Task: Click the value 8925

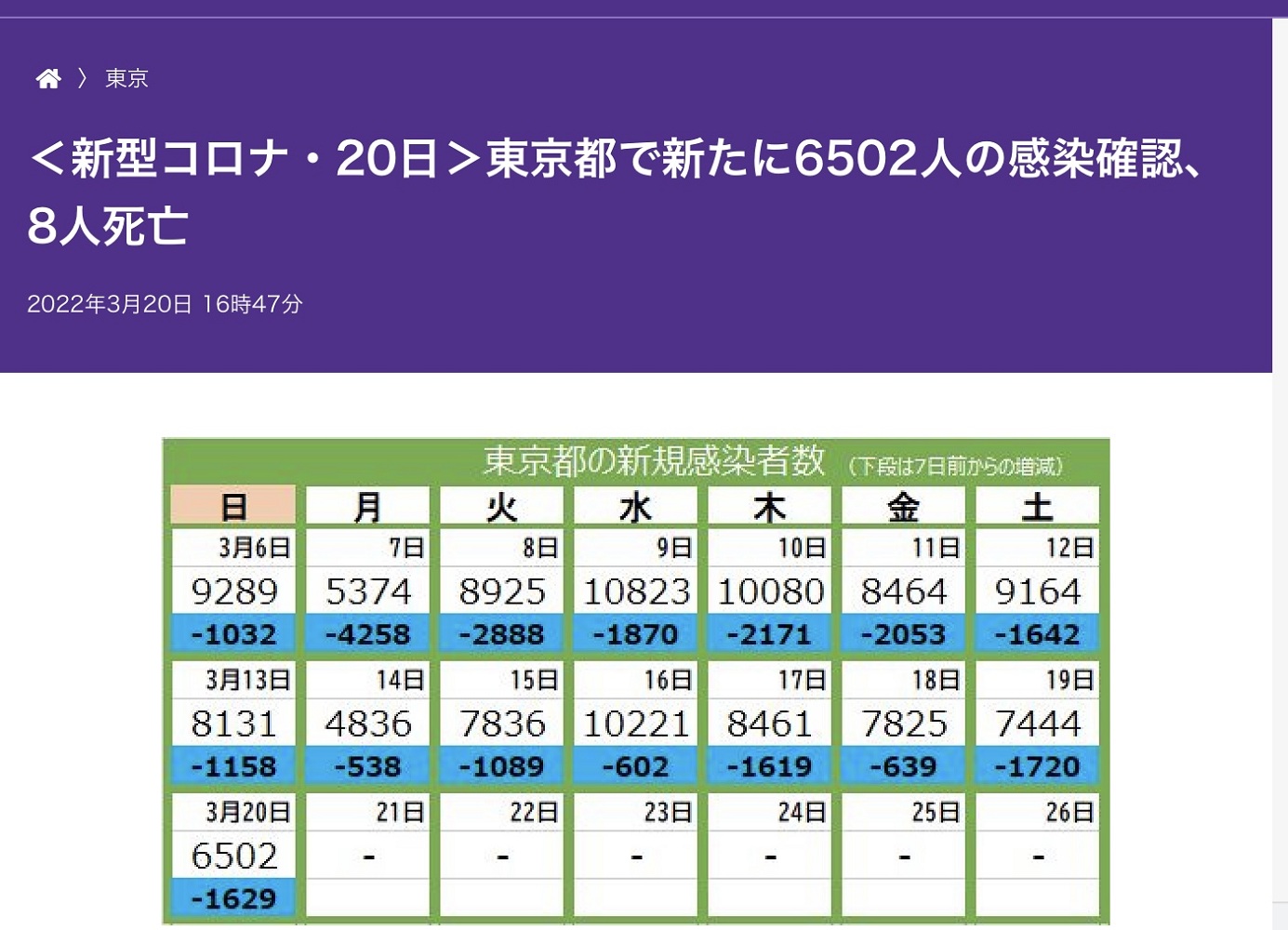Action: click(501, 591)
